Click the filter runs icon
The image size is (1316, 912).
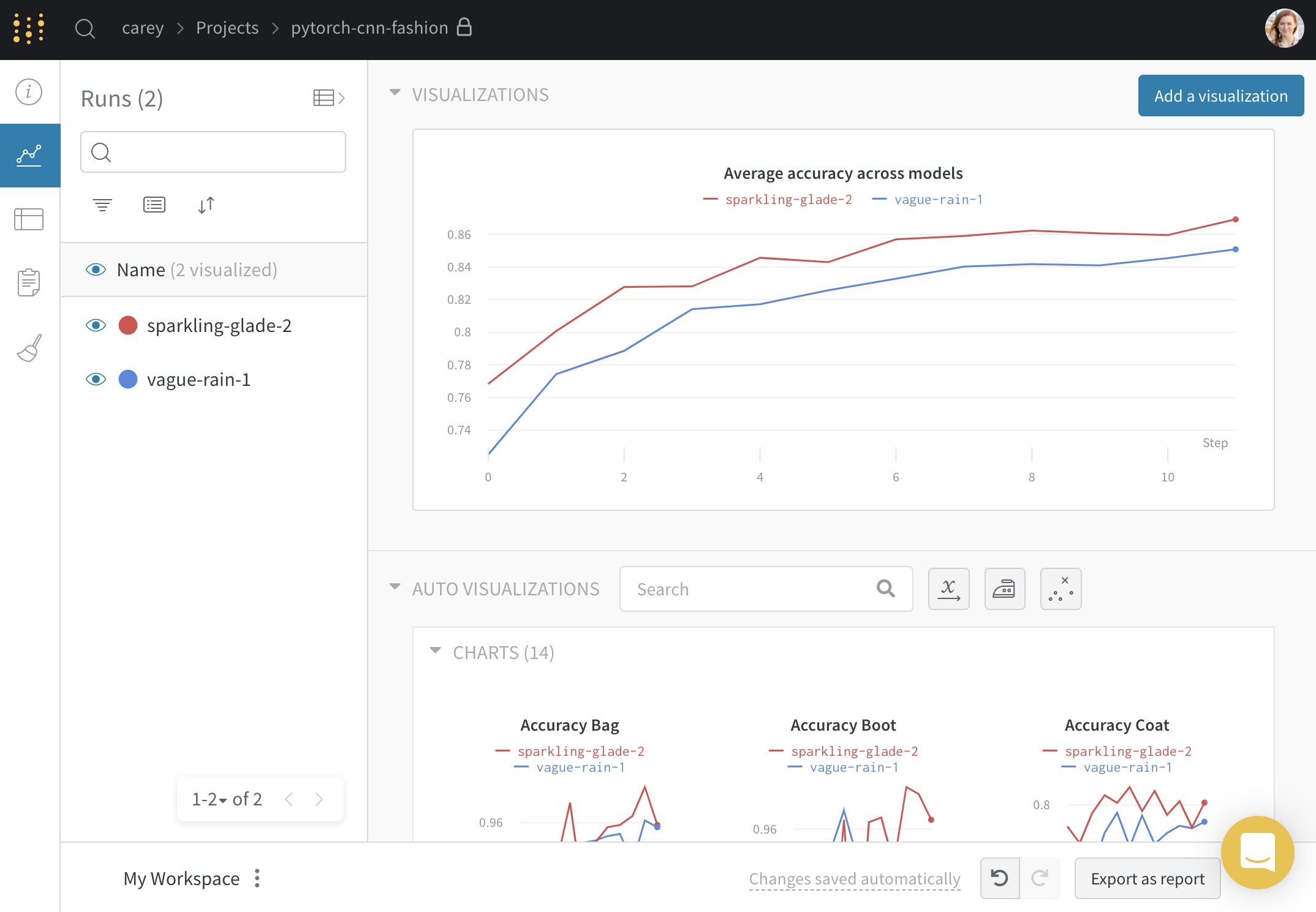coord(102,205)
